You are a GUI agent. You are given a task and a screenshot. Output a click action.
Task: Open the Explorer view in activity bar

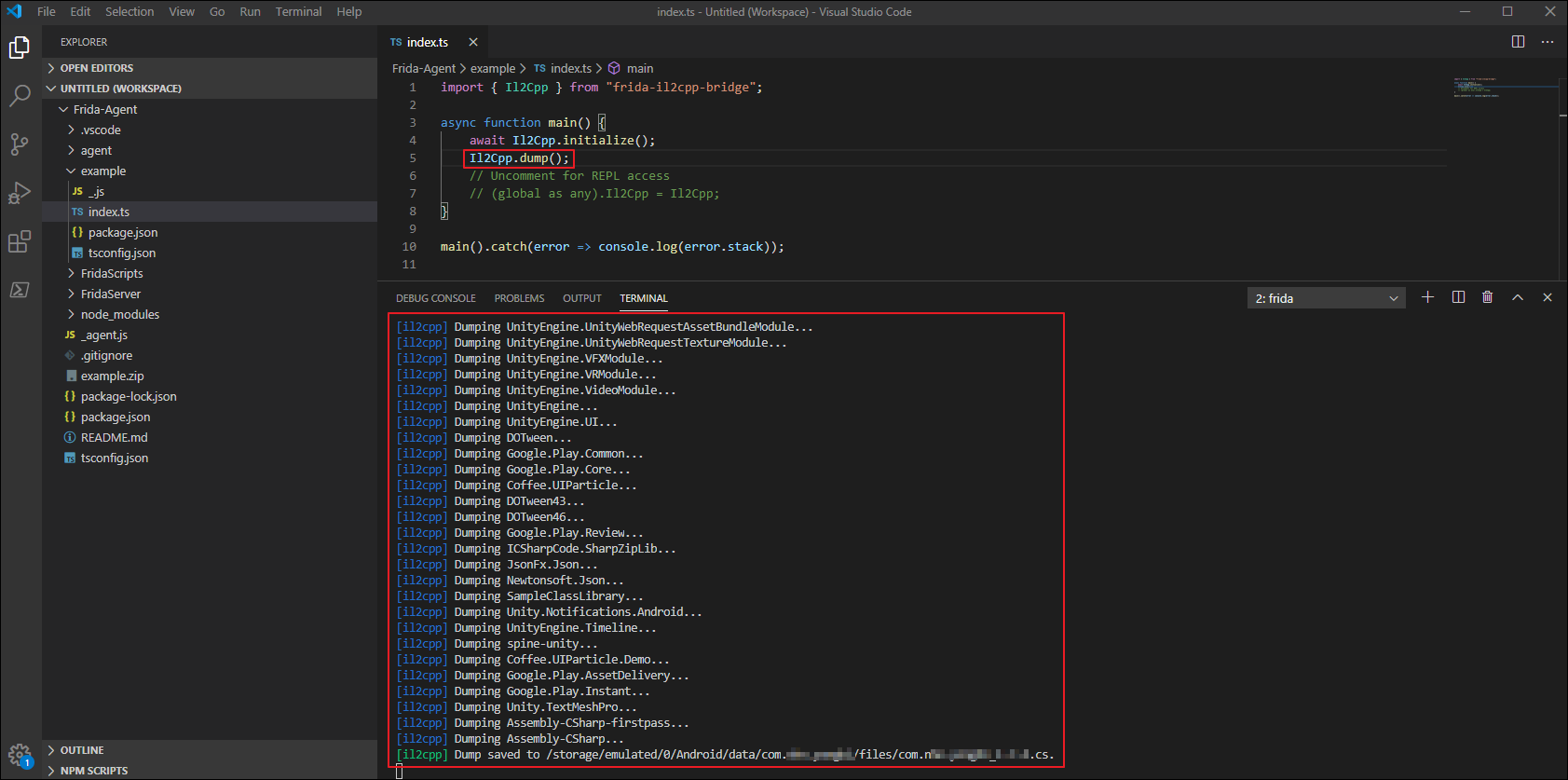(20, 48)
